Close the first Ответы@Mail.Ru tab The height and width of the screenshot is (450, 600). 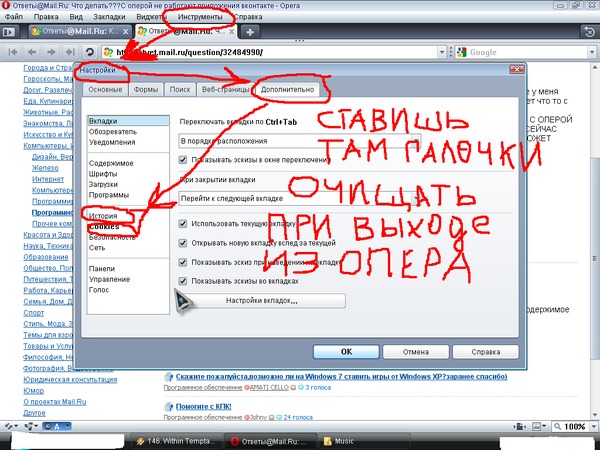pos(126,32)
